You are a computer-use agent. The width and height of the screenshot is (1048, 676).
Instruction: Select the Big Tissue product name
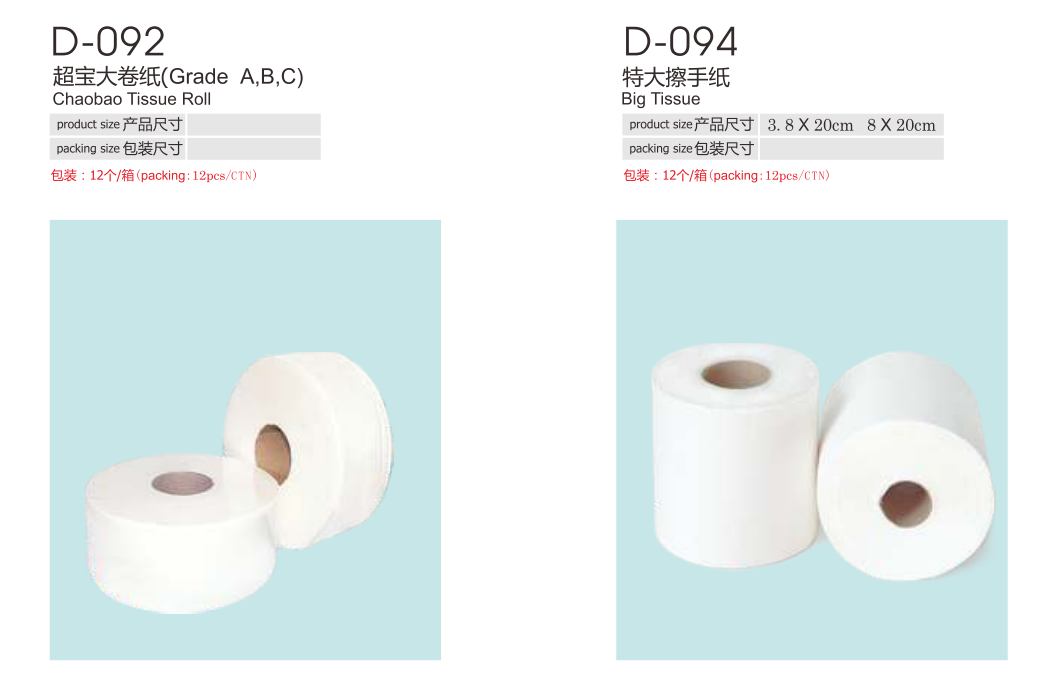click(660, 99)
